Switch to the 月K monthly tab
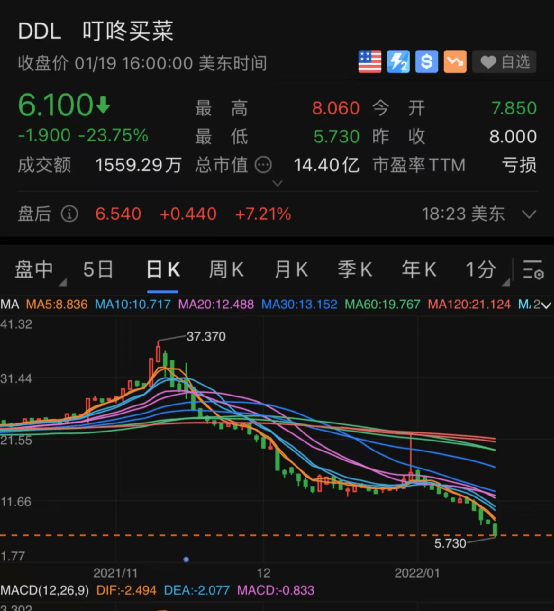This screenshot has width=554, height=611. (291, 270)
